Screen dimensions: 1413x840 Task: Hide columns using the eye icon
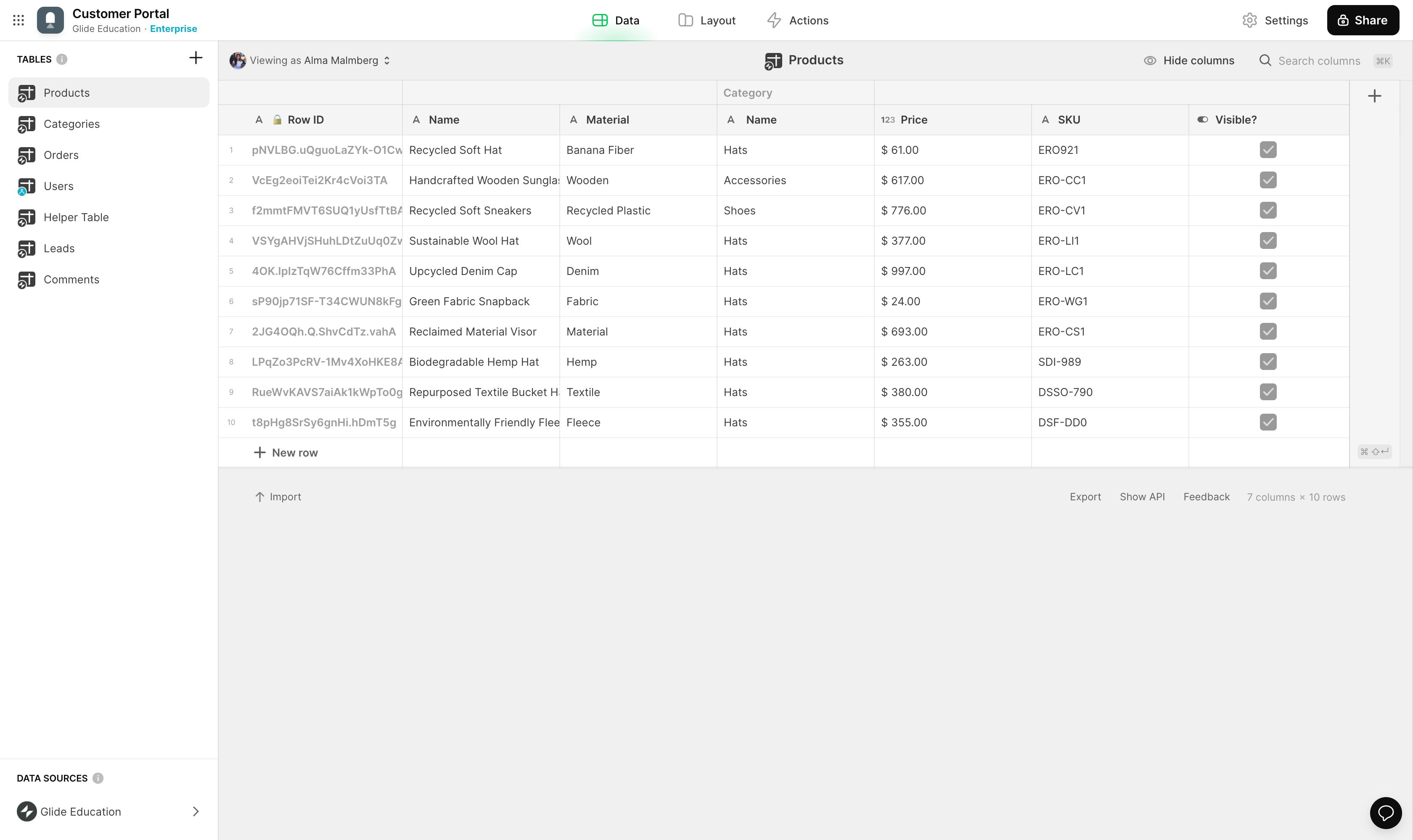1149,60
